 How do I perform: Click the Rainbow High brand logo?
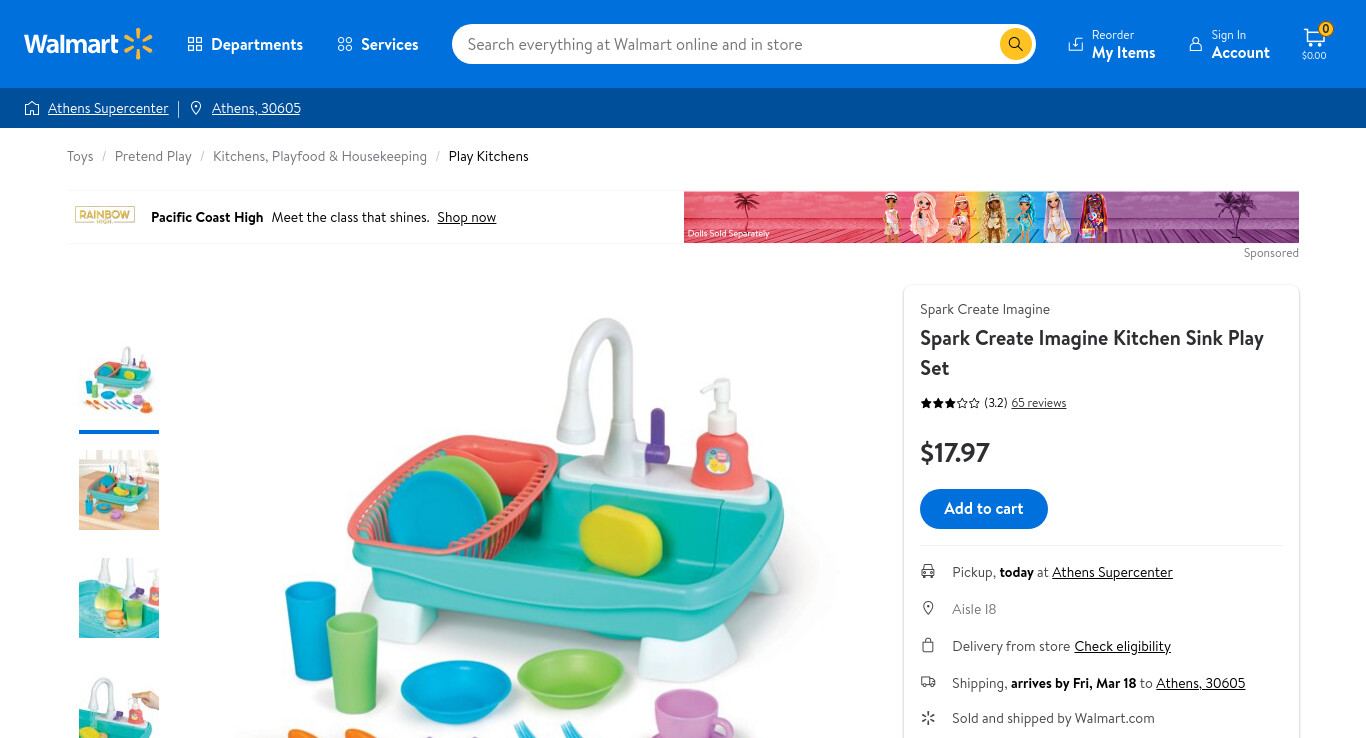105,215
